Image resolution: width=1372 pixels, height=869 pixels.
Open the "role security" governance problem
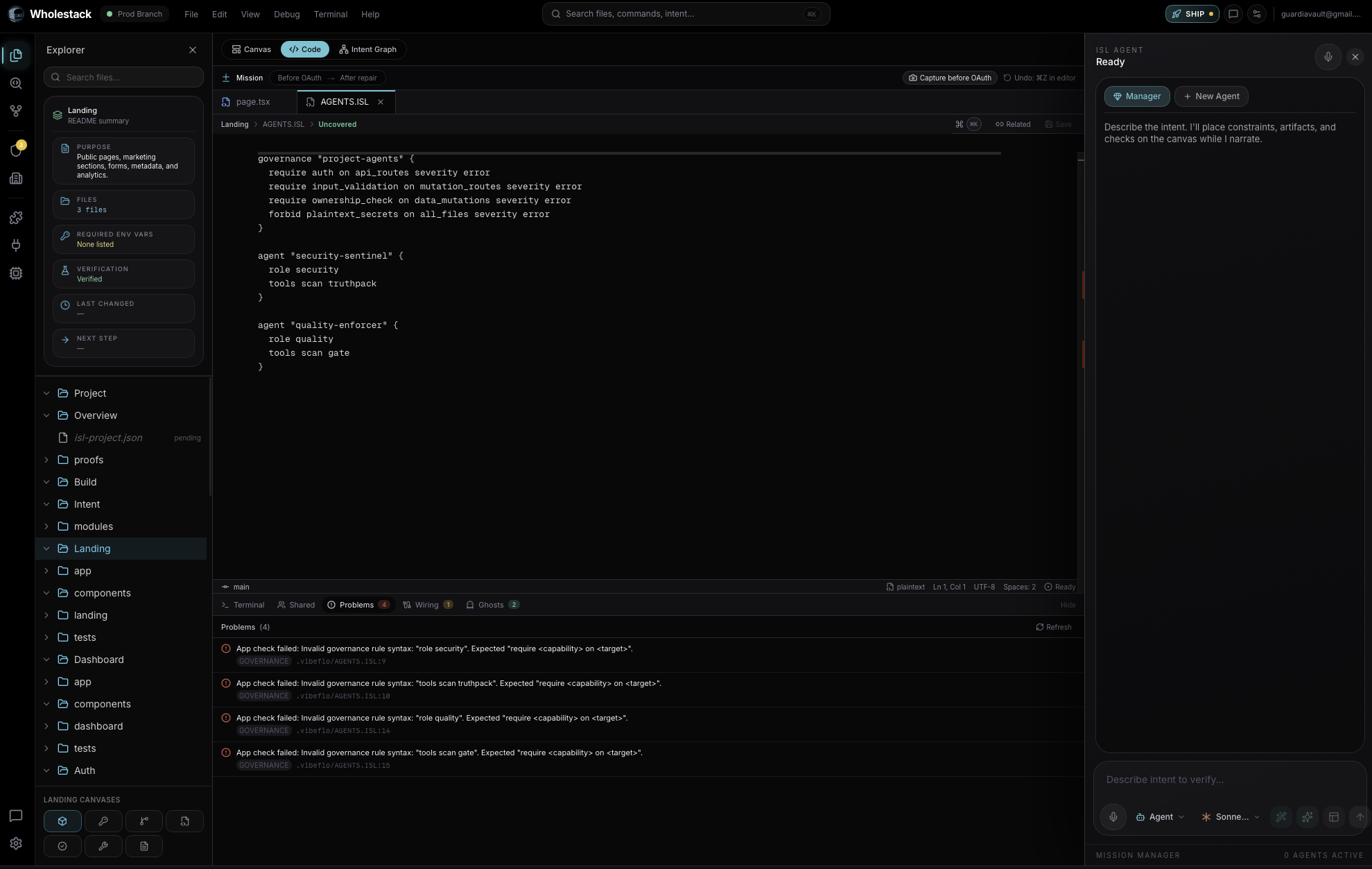click(x=648, y=655)
